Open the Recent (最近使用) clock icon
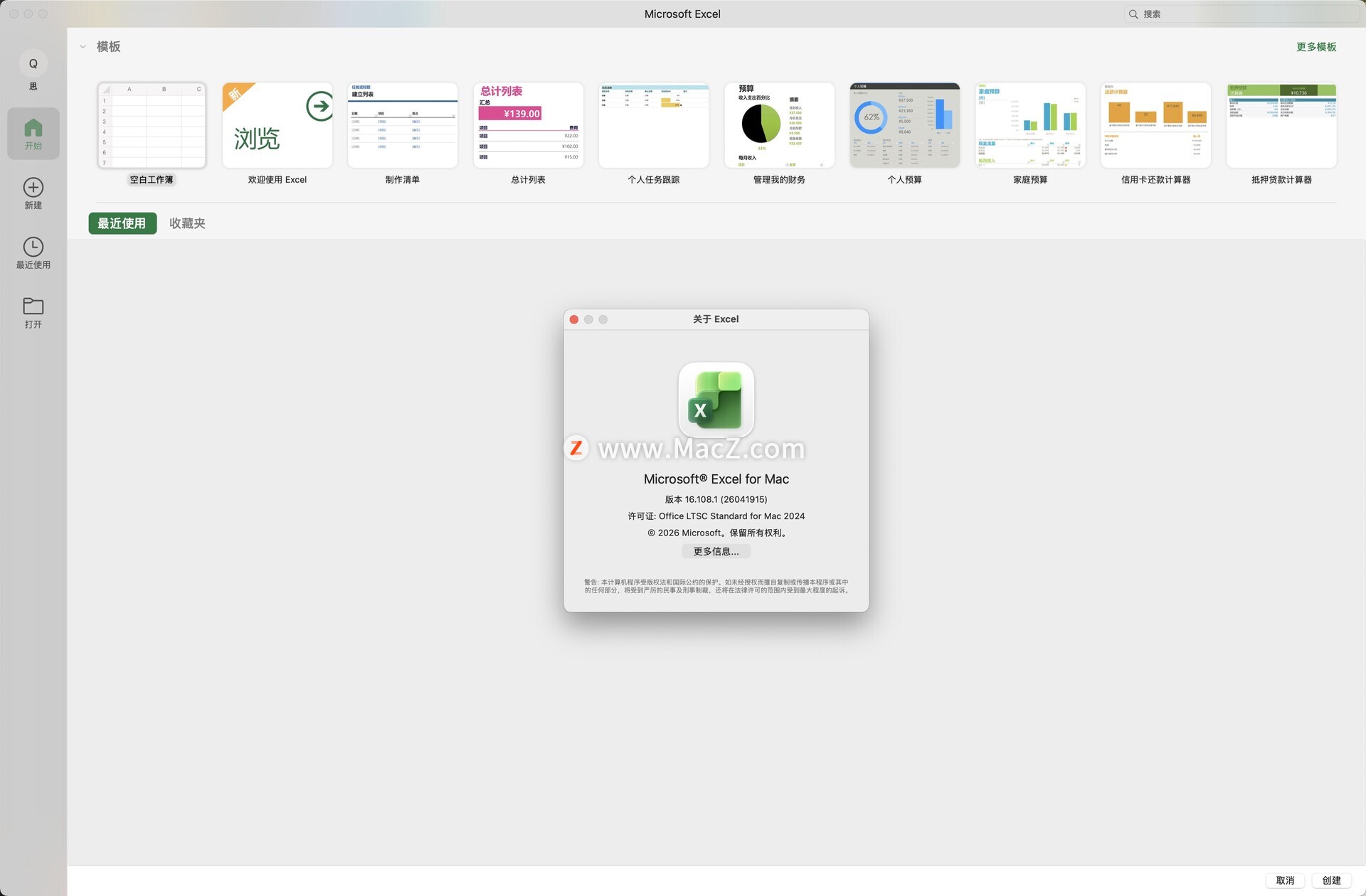1366x896 pixels. (33, 247)
